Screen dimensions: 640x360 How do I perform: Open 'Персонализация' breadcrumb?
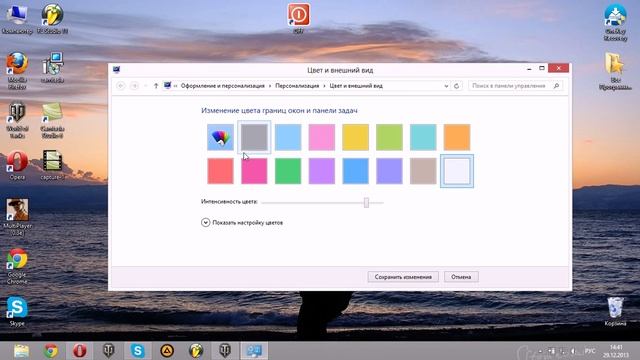(x=297, y=86)
